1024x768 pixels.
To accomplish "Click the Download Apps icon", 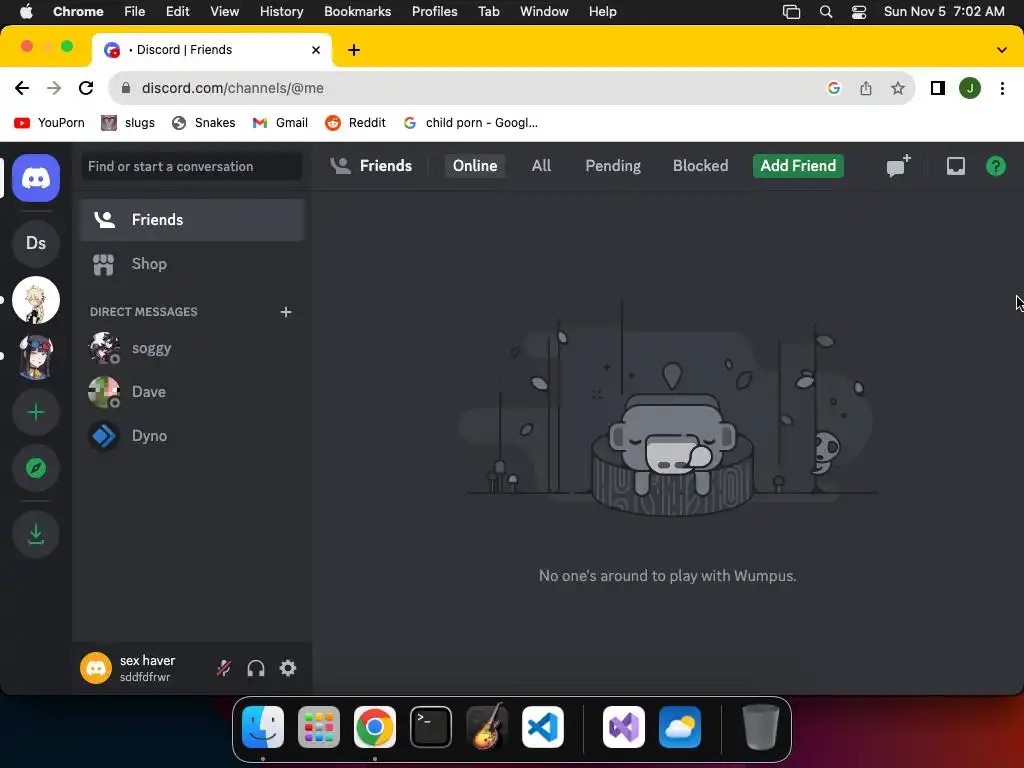I will point(36,534).
